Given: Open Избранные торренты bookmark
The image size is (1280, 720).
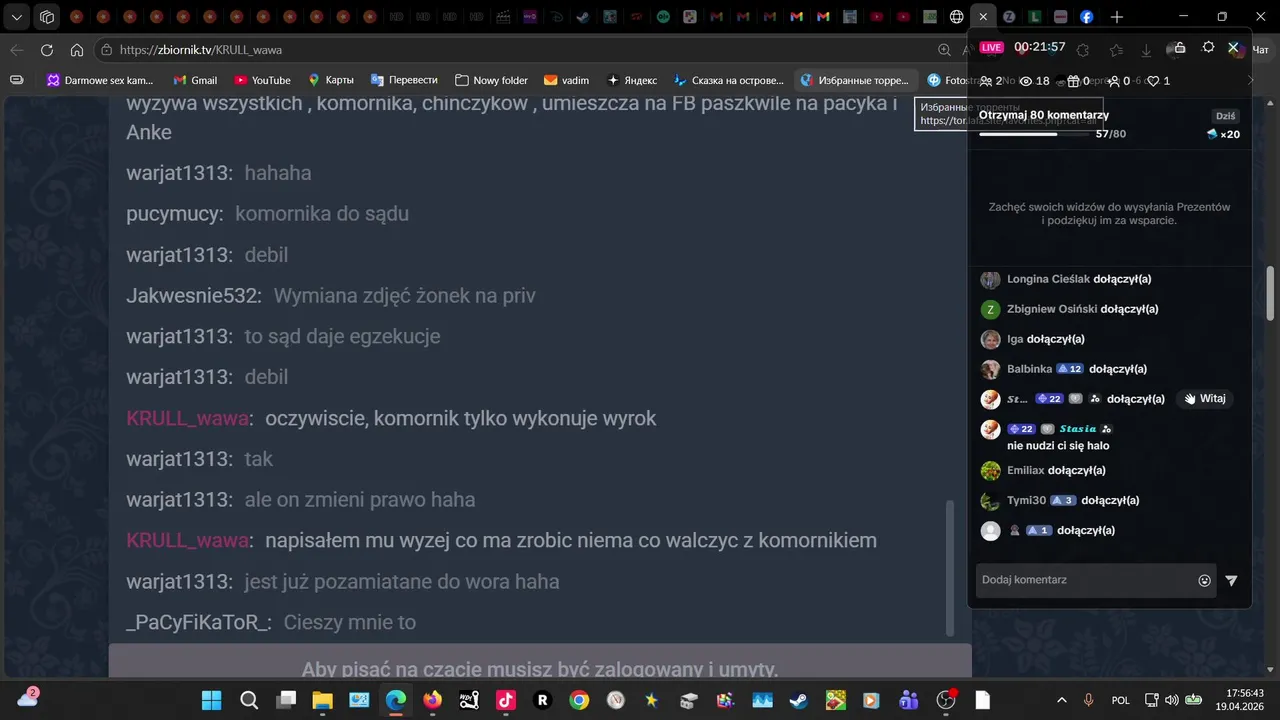Looking at the screenshot, I should coord(855,80).
